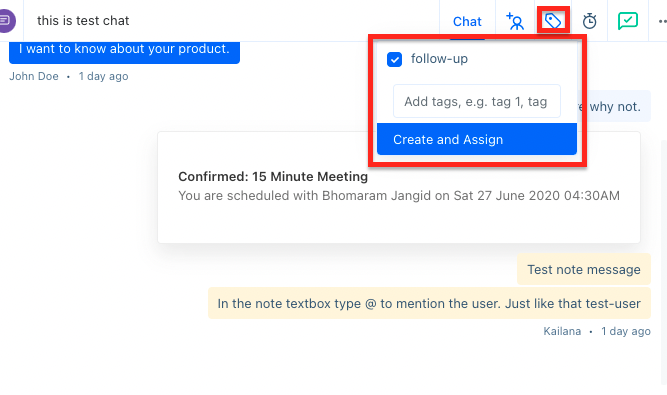This screenshot has width=667, height=395.
Task: Click the scheduled meeting details text
Action: coord(399,196)
